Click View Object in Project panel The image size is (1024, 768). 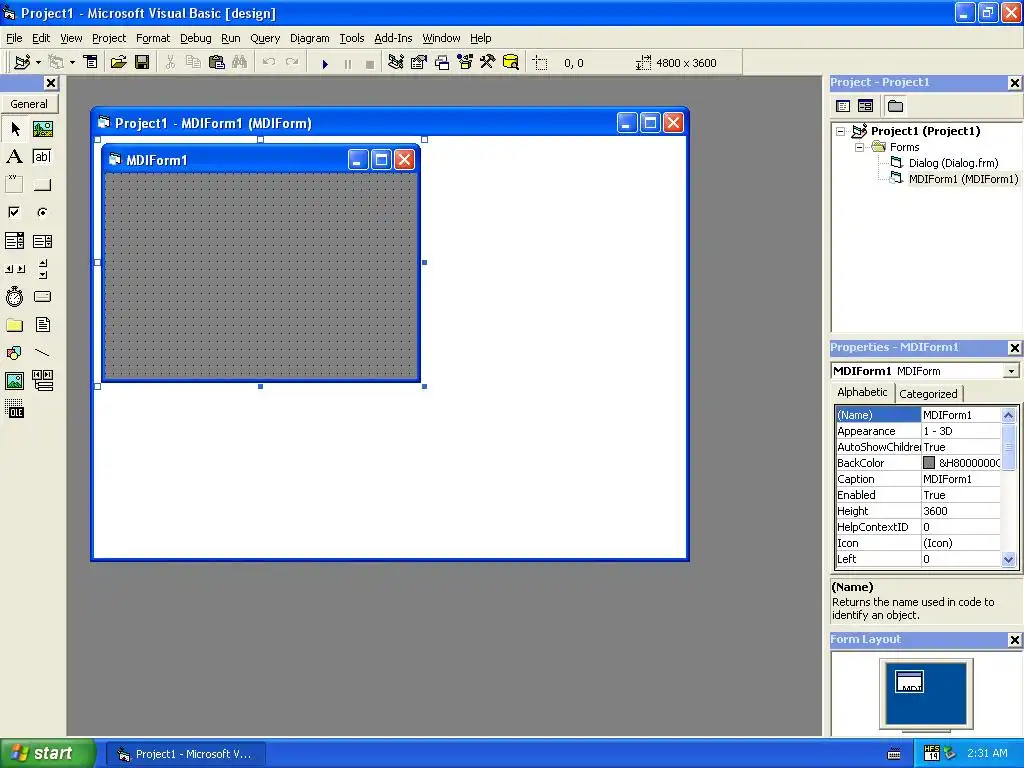[x=865, y=106]
